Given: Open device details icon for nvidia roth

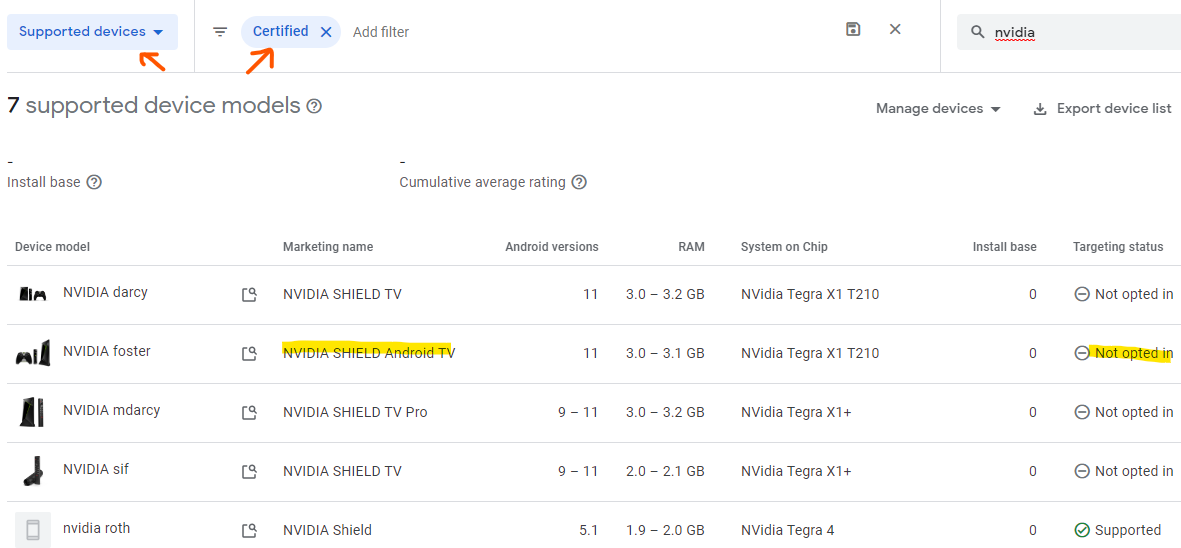Looking at the screenshot, I should [x=249, y=530].
